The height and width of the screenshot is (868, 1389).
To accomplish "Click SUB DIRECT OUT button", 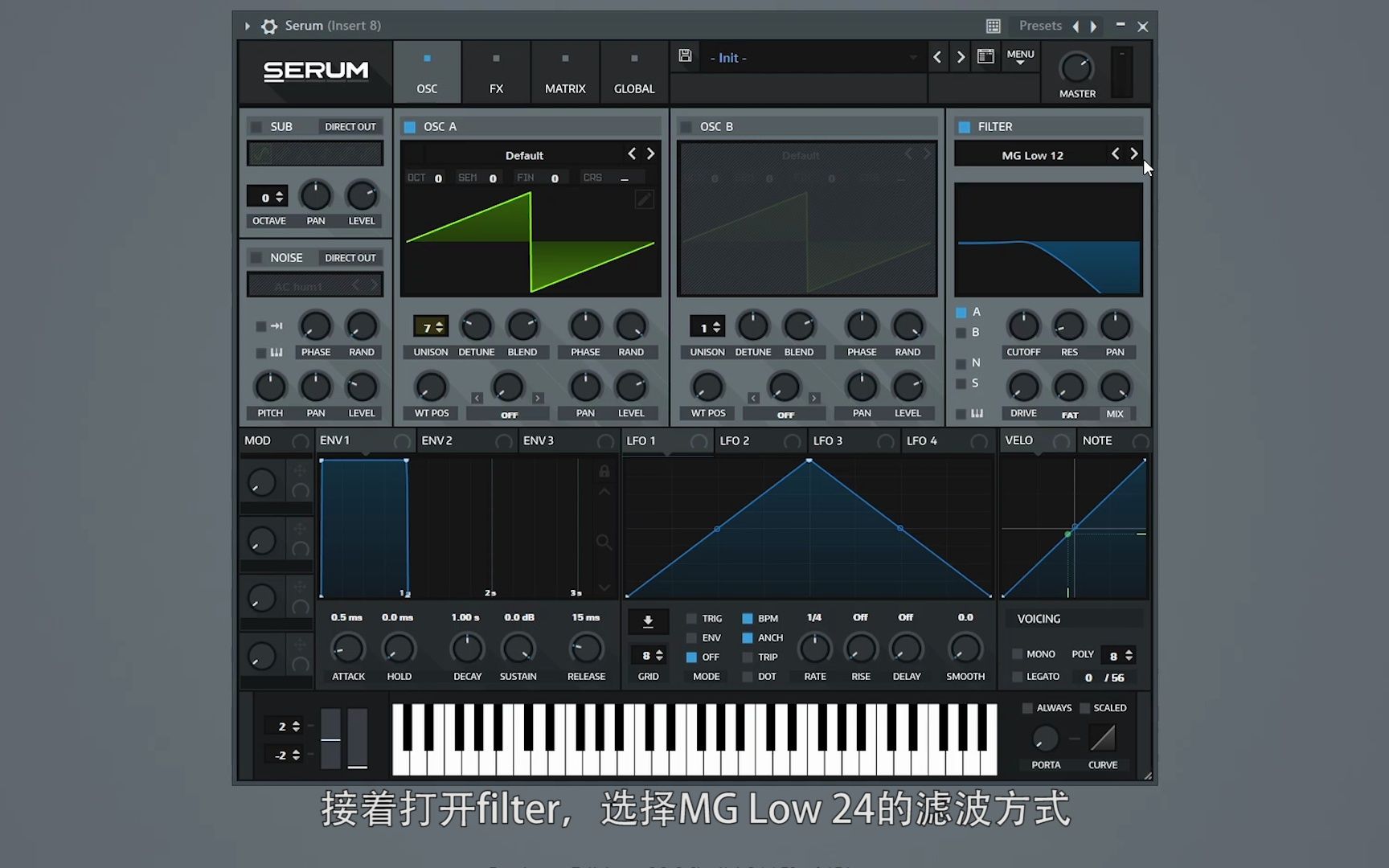I will click(x=350, y=127).
